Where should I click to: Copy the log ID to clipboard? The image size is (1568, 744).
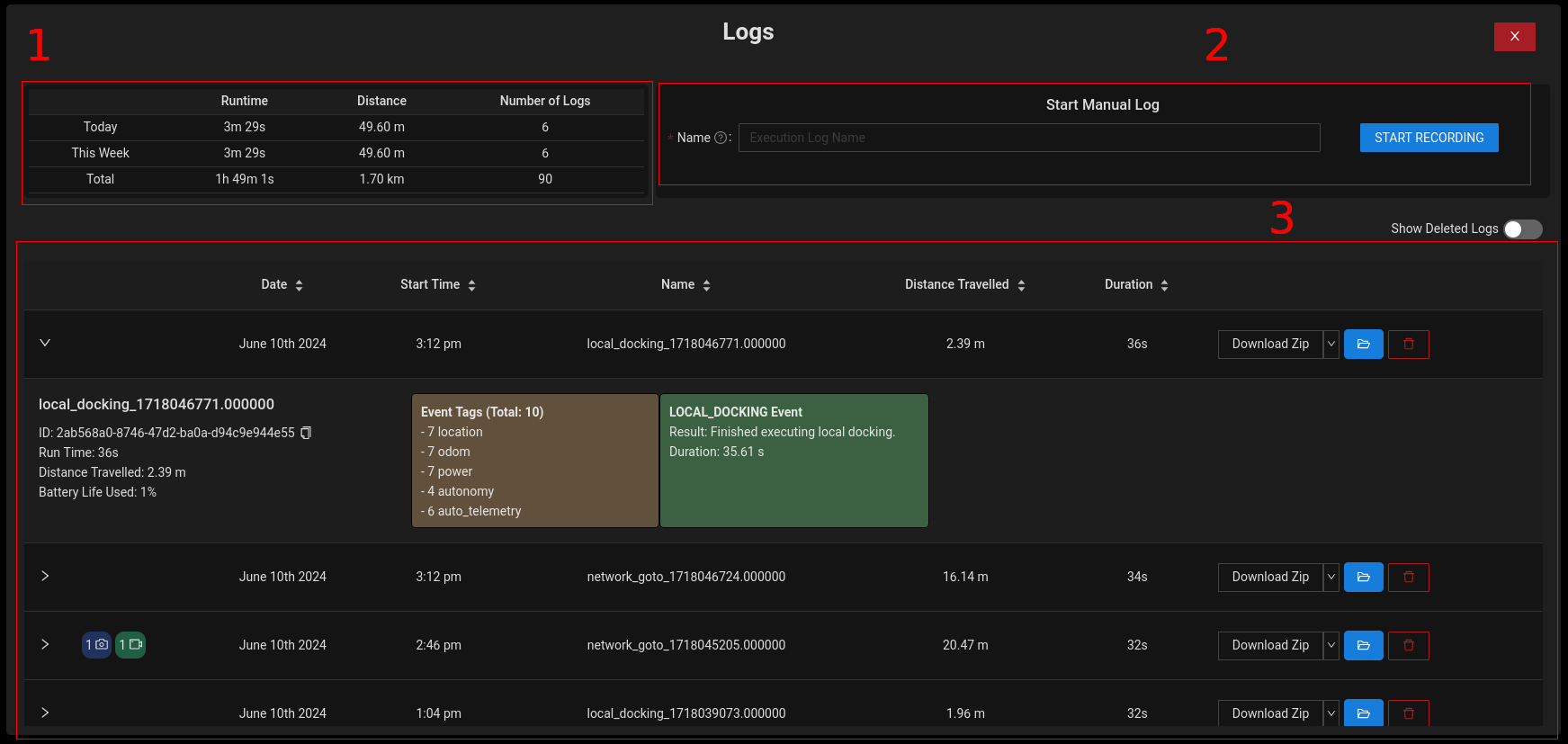306,433
